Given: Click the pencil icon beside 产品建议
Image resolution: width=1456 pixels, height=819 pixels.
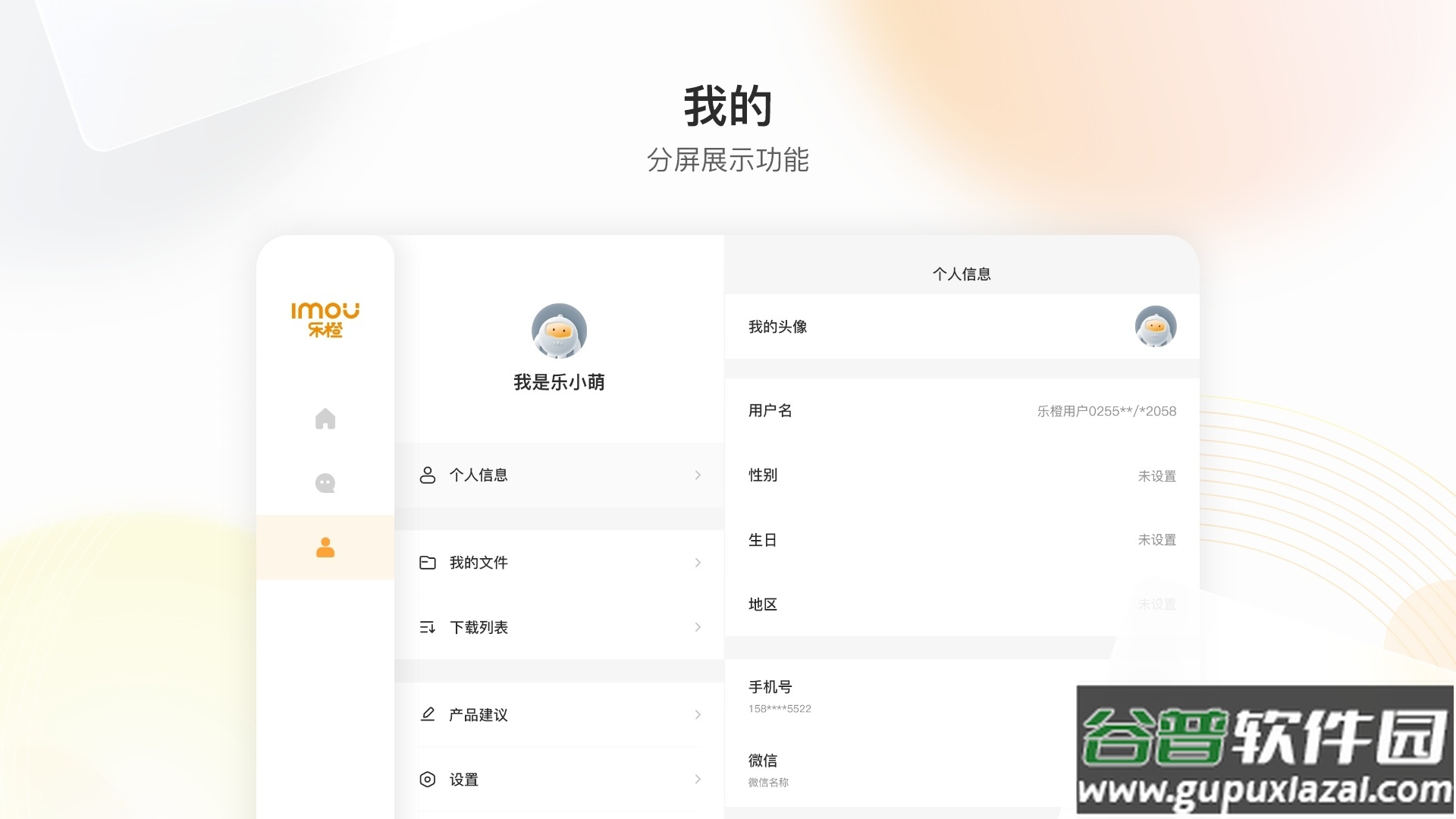Looking at the screenshot, I should [x=427, y=714].
